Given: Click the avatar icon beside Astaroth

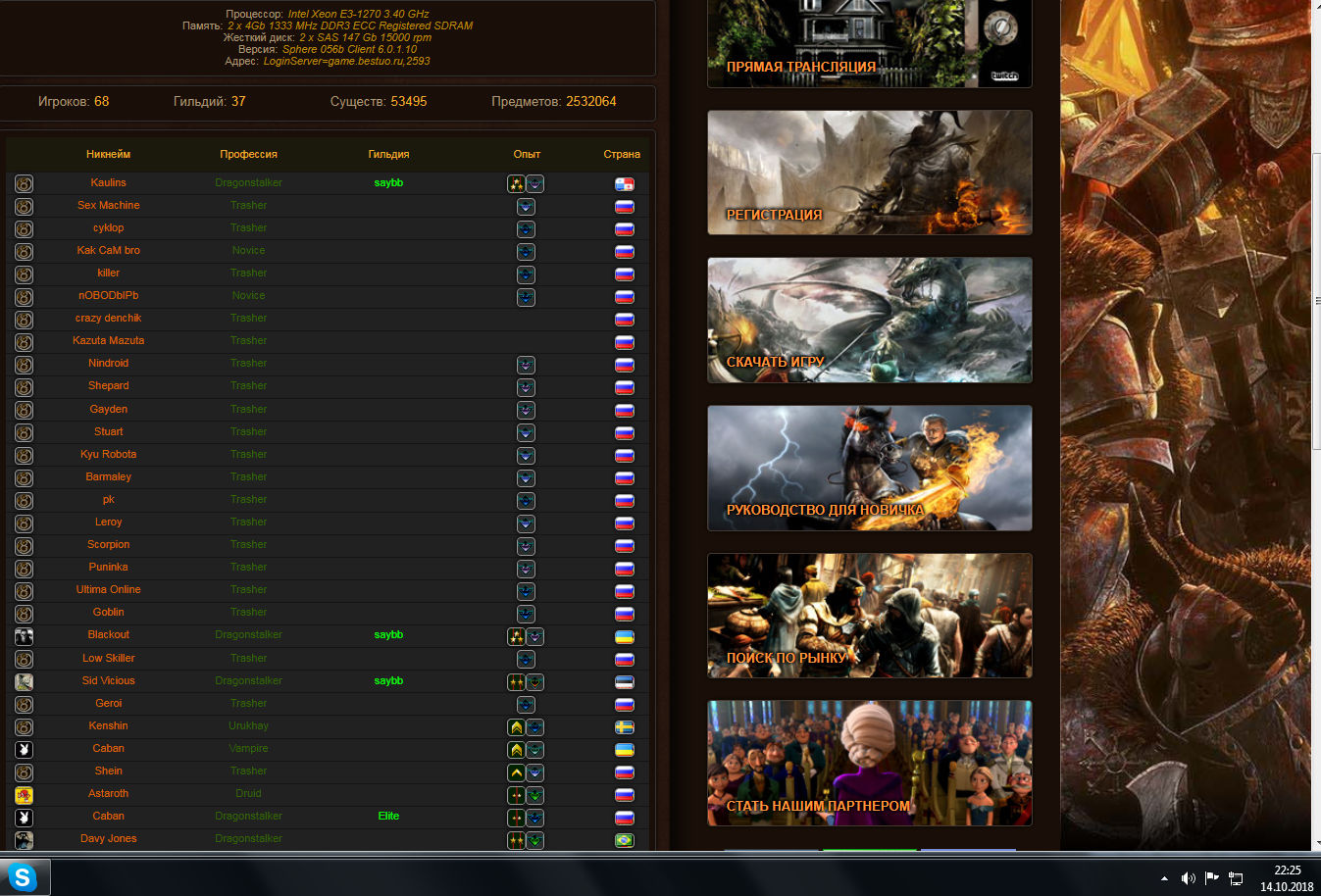Looking at the screenshot, I should point(25,795).
